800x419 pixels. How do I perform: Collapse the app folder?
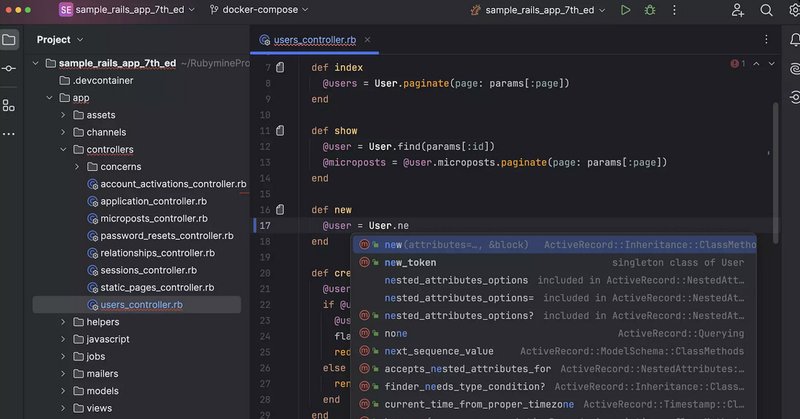tap(49, 97)
